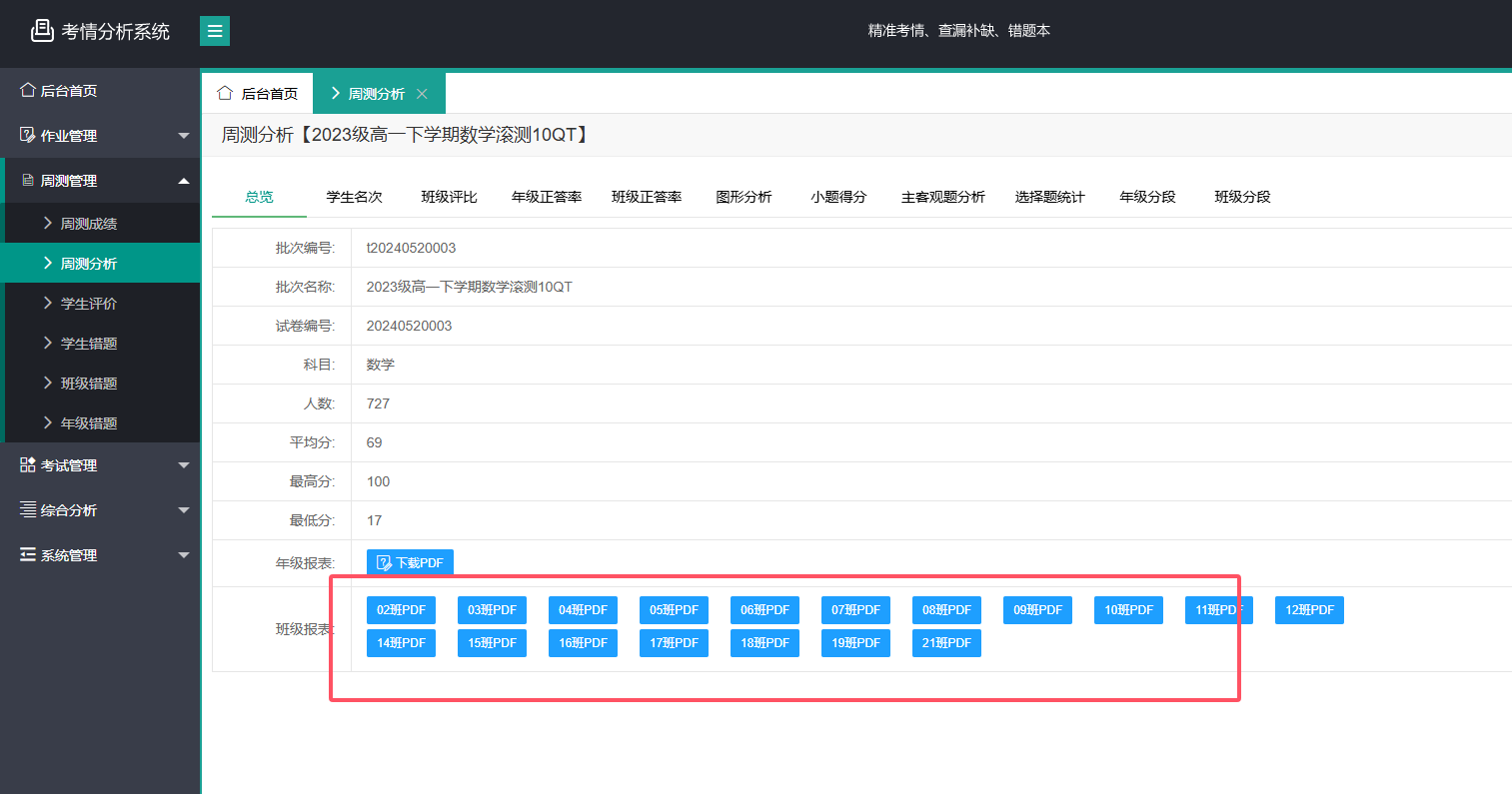The width and height of the screenshot is (1512, 794).
Task: Download the 16班PDF report
Action: (583, 642)
